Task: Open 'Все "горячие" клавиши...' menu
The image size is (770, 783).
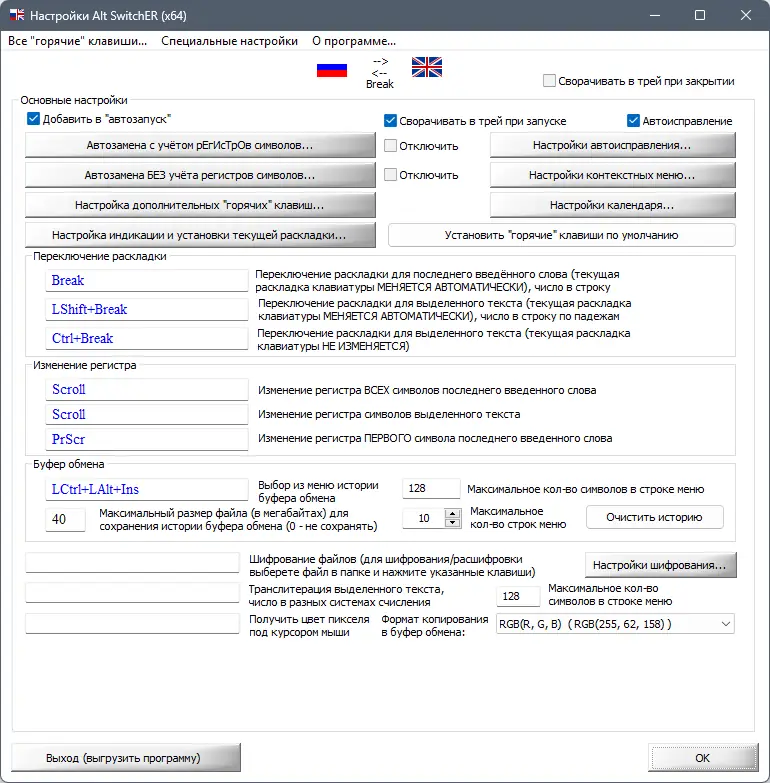Action: tap(77, 41)
